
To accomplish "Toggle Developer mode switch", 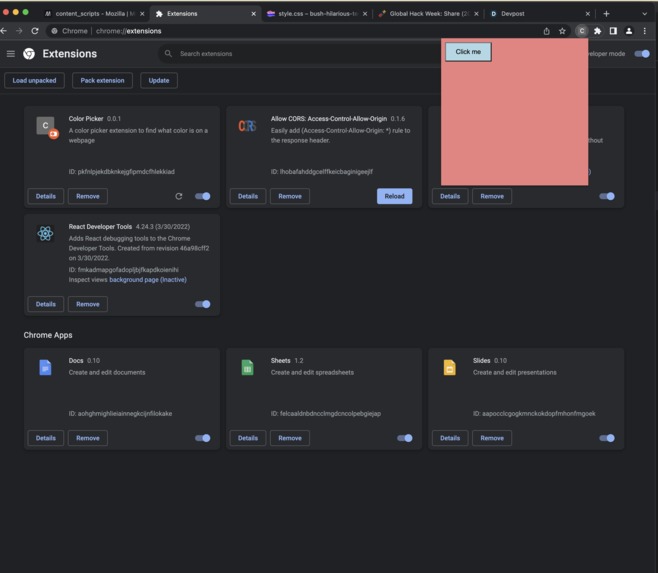I will pyautogui.click(x=642, y=54).
